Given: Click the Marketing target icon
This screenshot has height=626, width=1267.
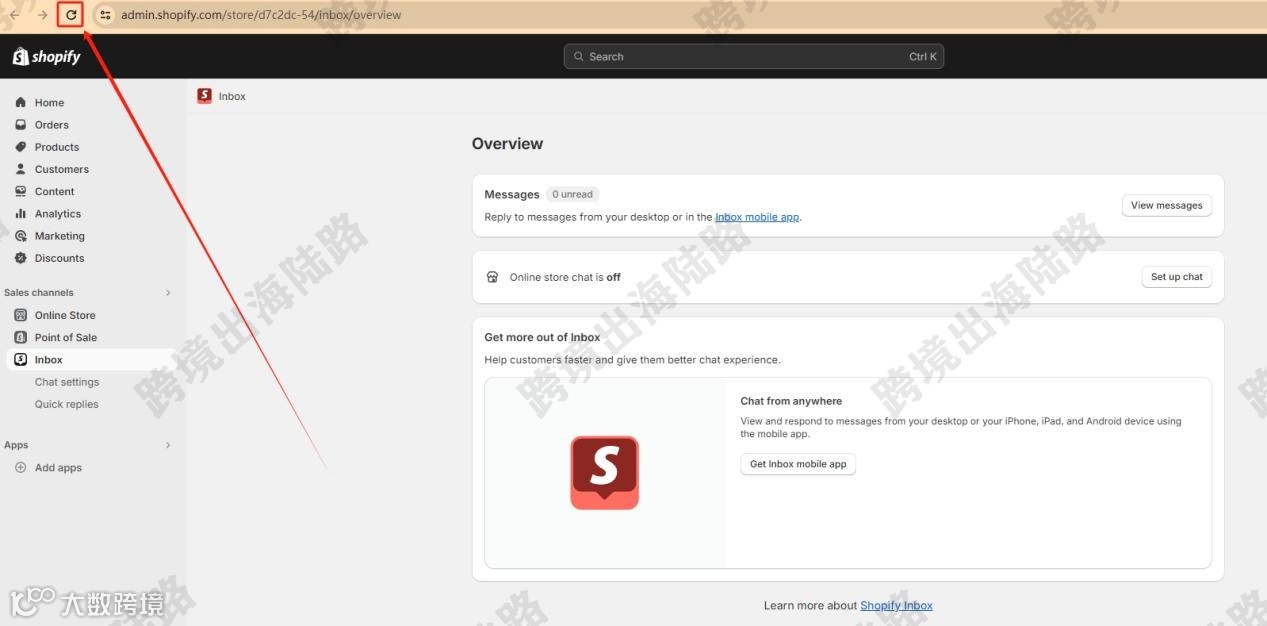Looking at the screenshot, I should tap(21, 236).
